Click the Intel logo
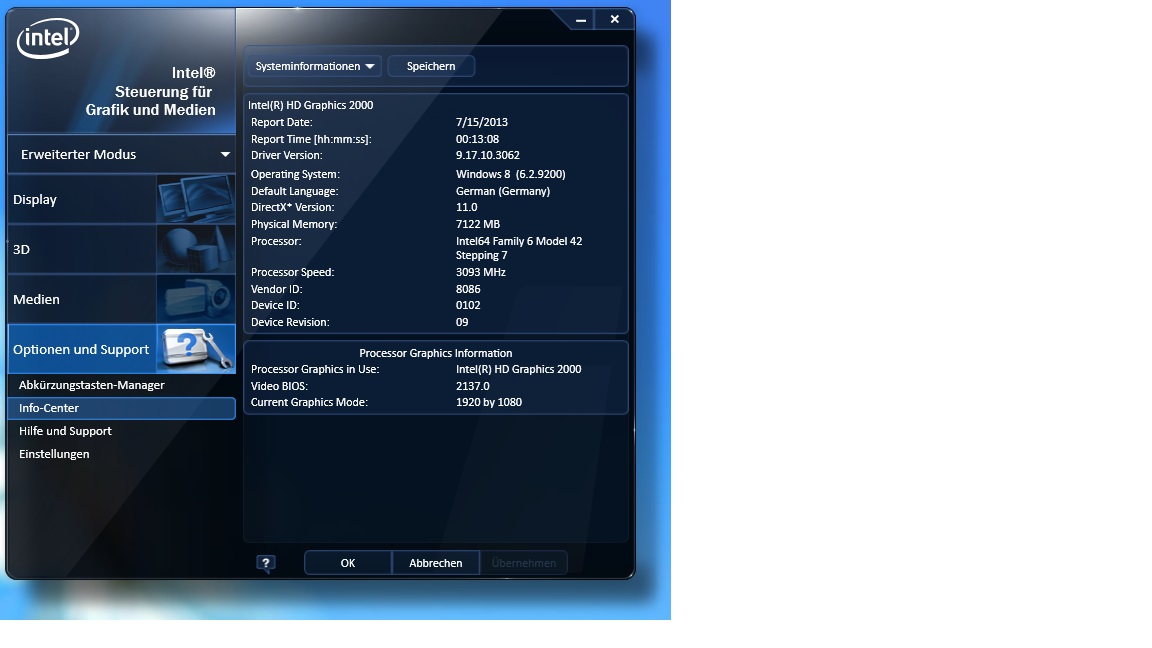The image size is (1152, 648). 48,38
